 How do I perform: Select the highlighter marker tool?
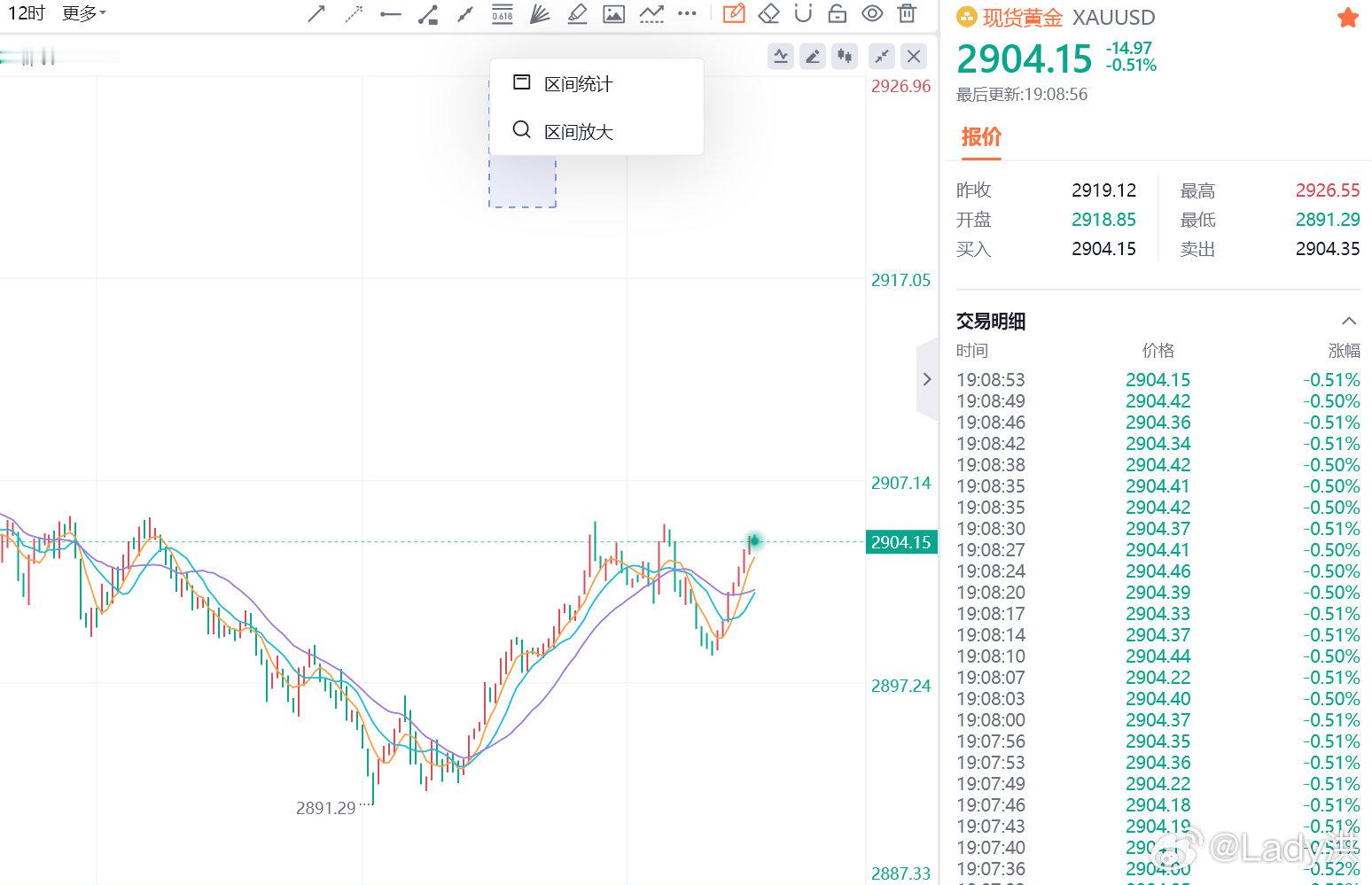pyautogui.click(x=577, y=13)
